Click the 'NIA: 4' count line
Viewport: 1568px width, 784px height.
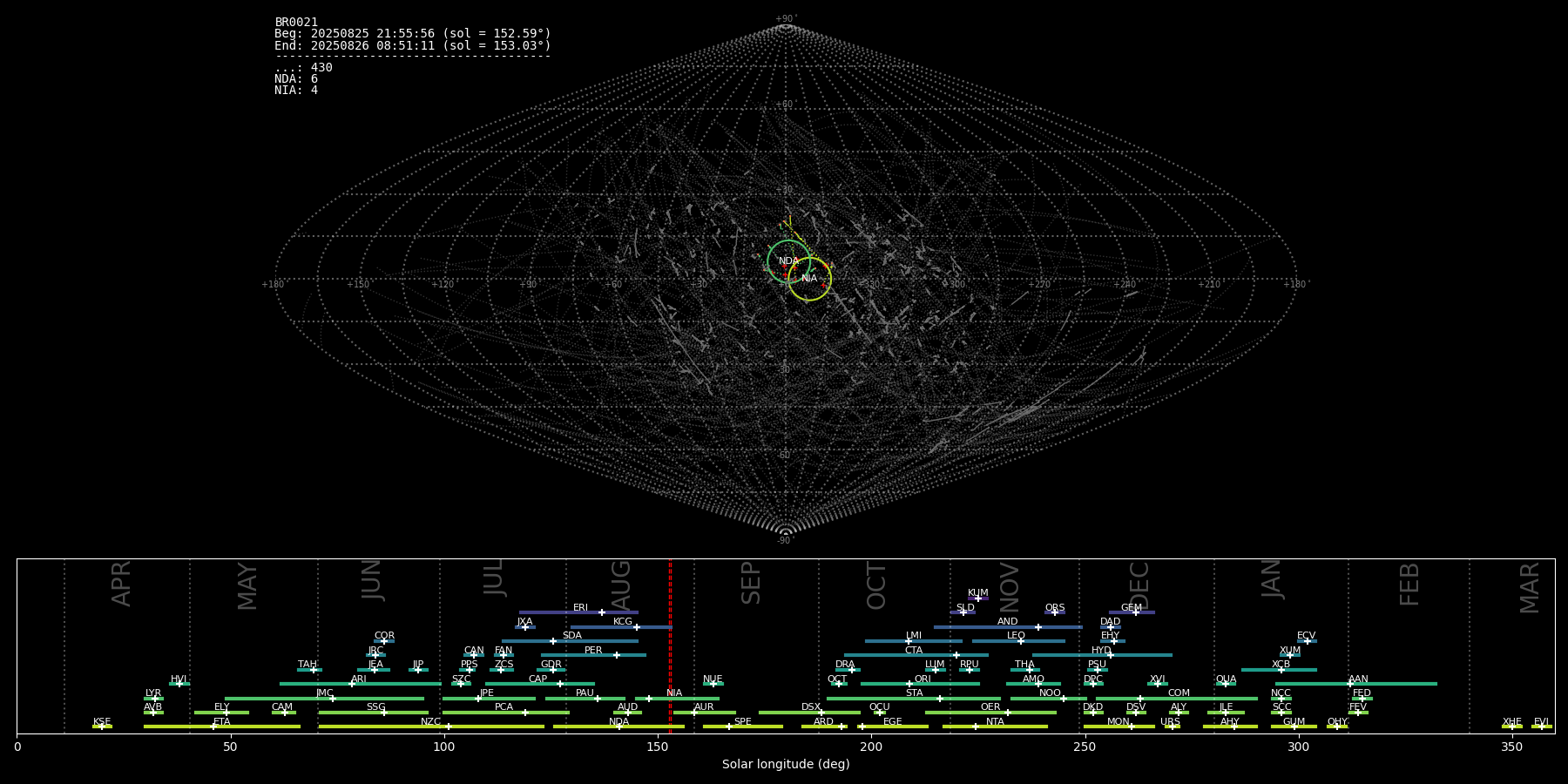click(296, 91)
